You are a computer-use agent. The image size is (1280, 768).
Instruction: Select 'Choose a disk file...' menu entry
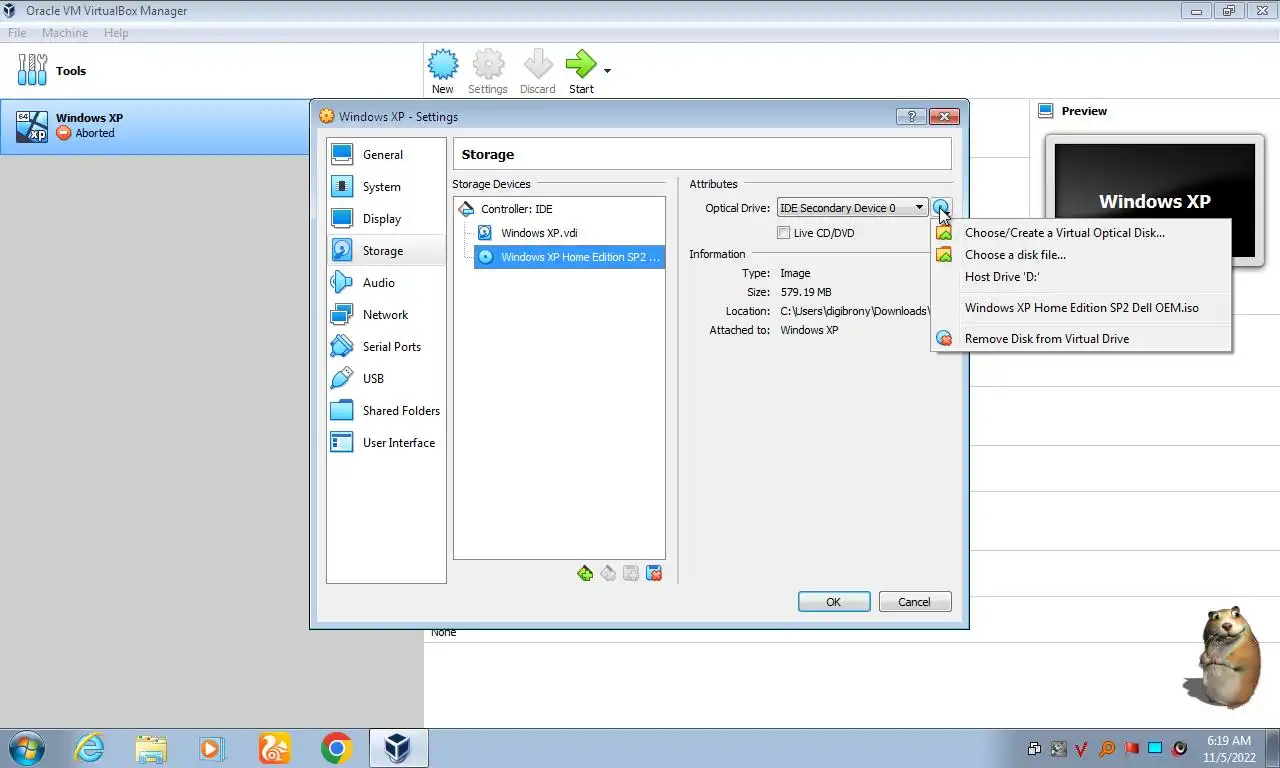pos(1081,255)
